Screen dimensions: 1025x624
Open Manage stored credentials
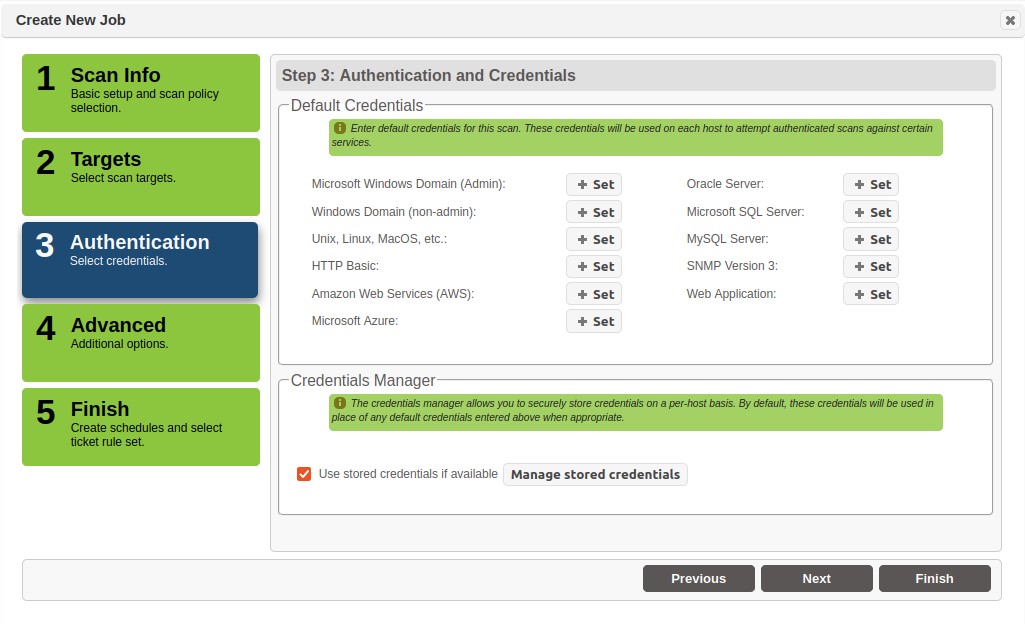[595, 474]
